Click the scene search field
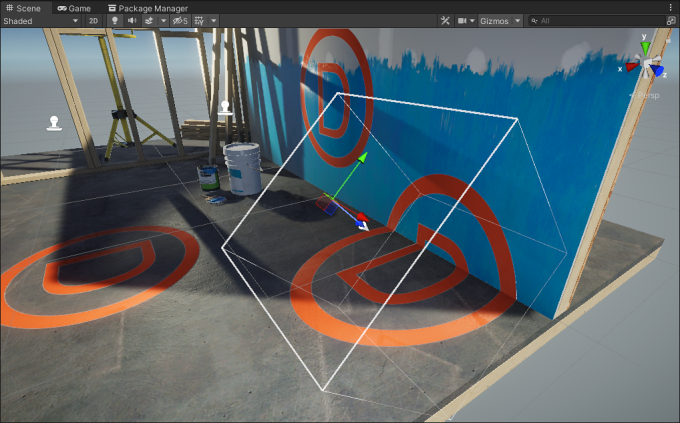The width and height of the screenshot is (680, 423). pos(600,20)
